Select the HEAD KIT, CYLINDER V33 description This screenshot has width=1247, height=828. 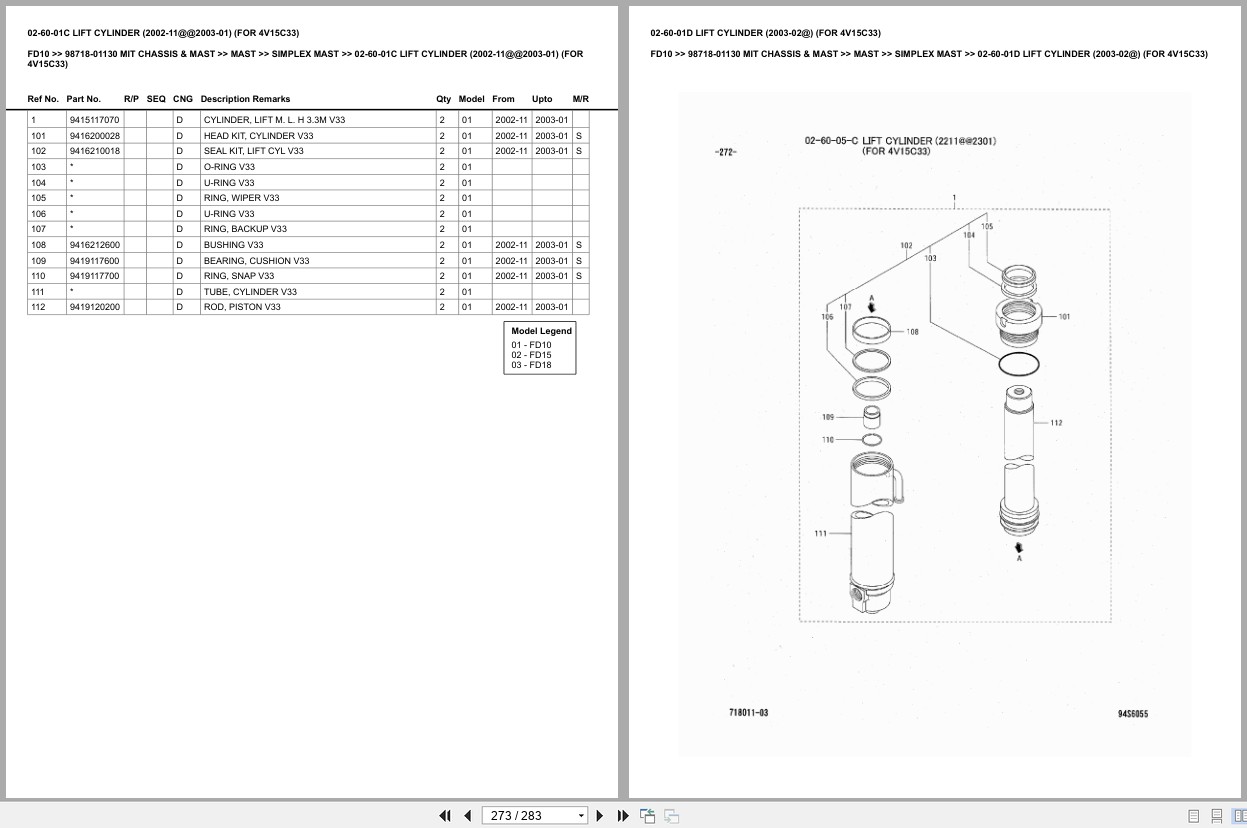point(258,136)
